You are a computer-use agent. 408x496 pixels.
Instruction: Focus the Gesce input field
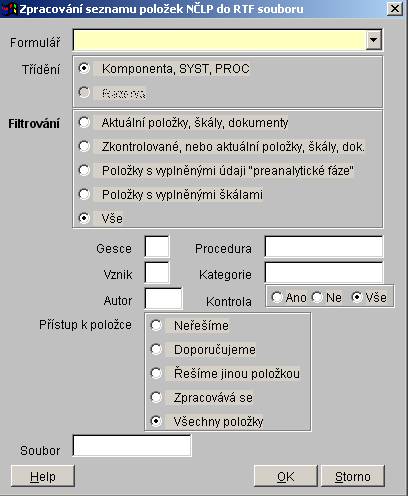(157, 247)
